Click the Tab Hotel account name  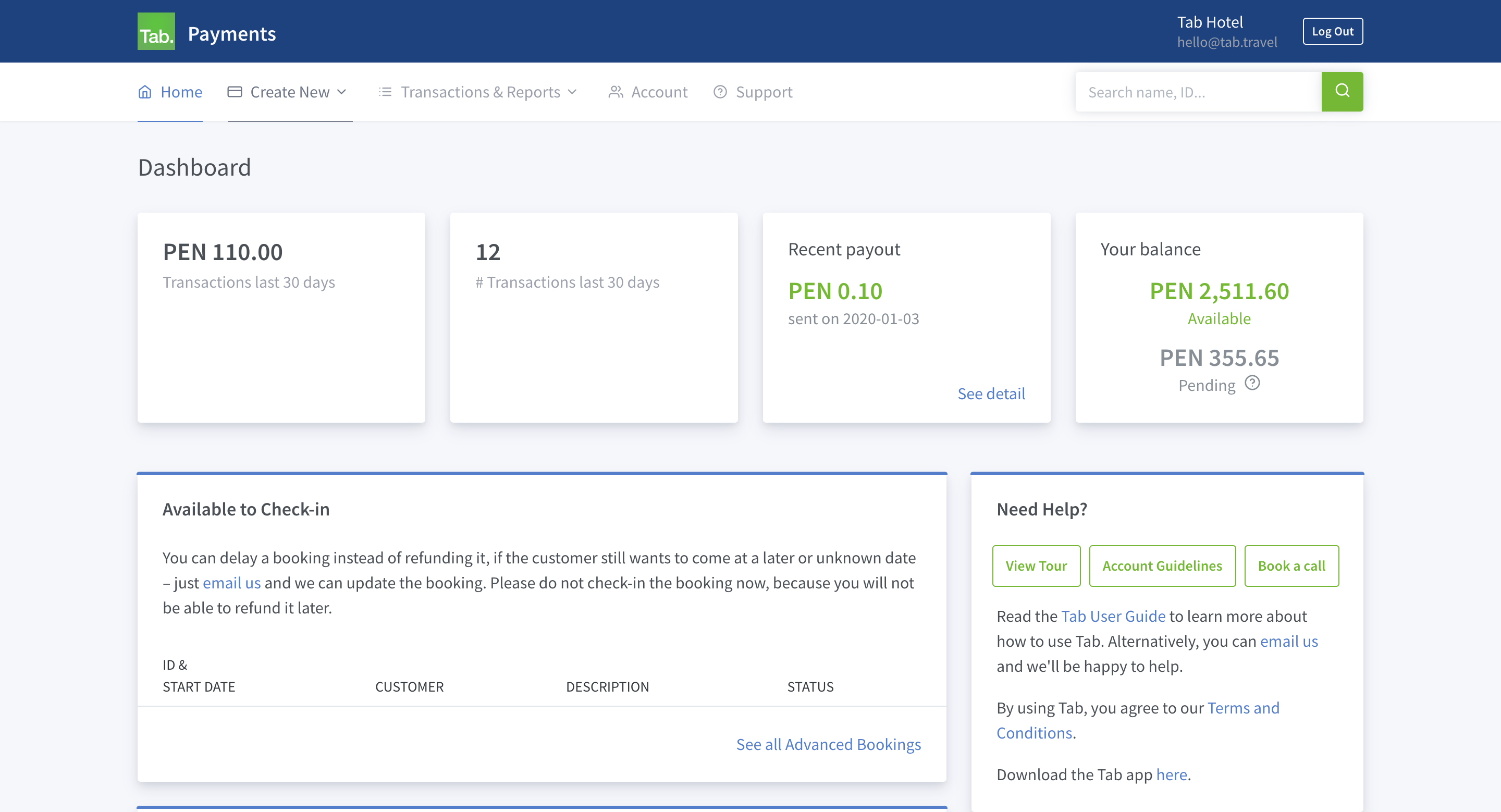[1210, 22]
